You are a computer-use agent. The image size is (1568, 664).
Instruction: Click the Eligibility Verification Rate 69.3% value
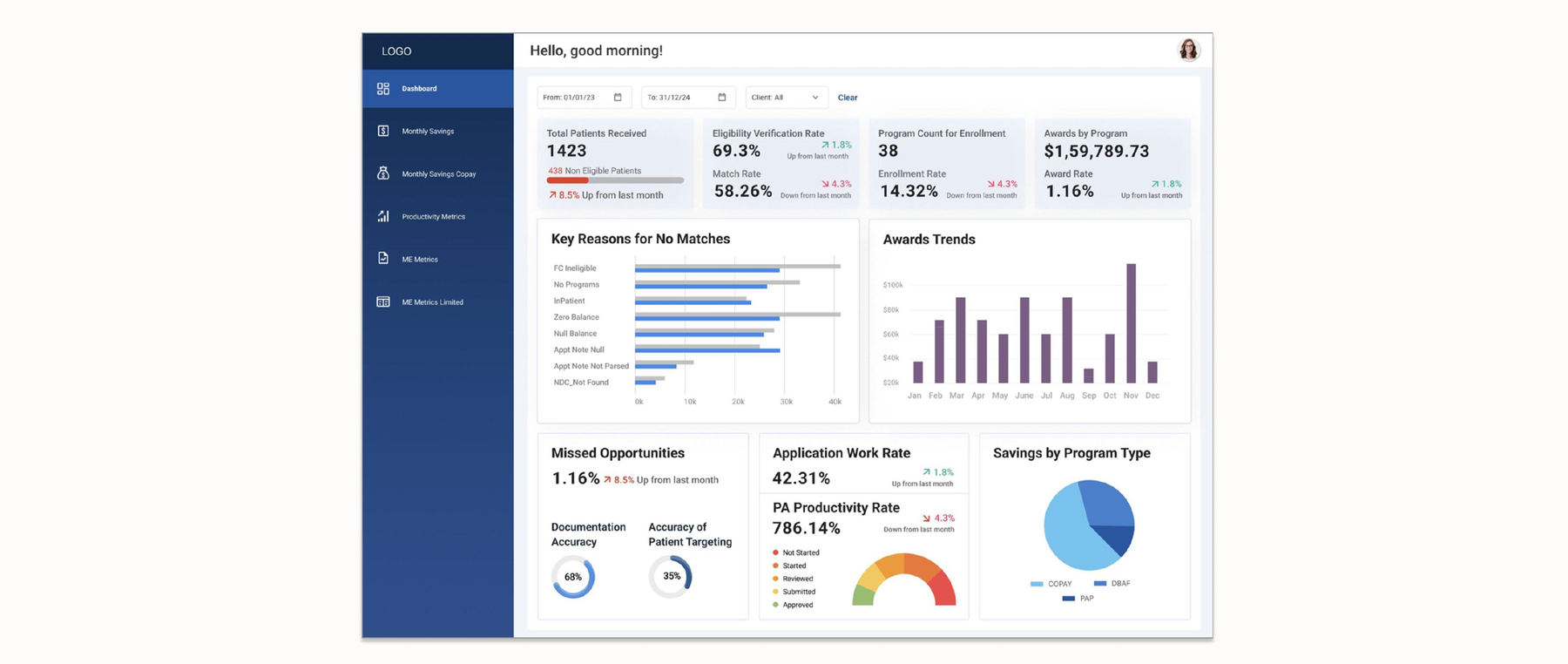point(736,151)
